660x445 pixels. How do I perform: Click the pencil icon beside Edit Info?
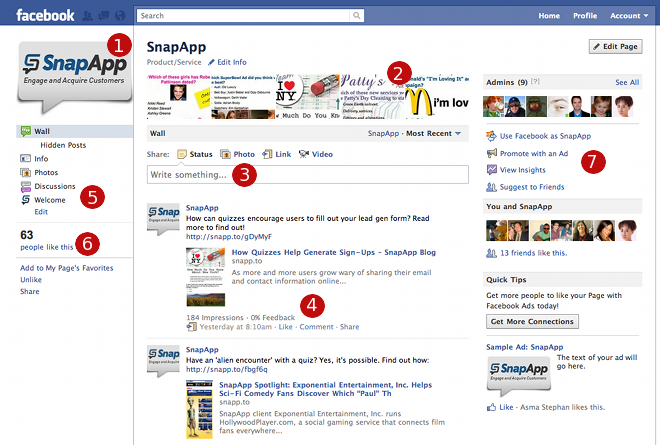211,62
